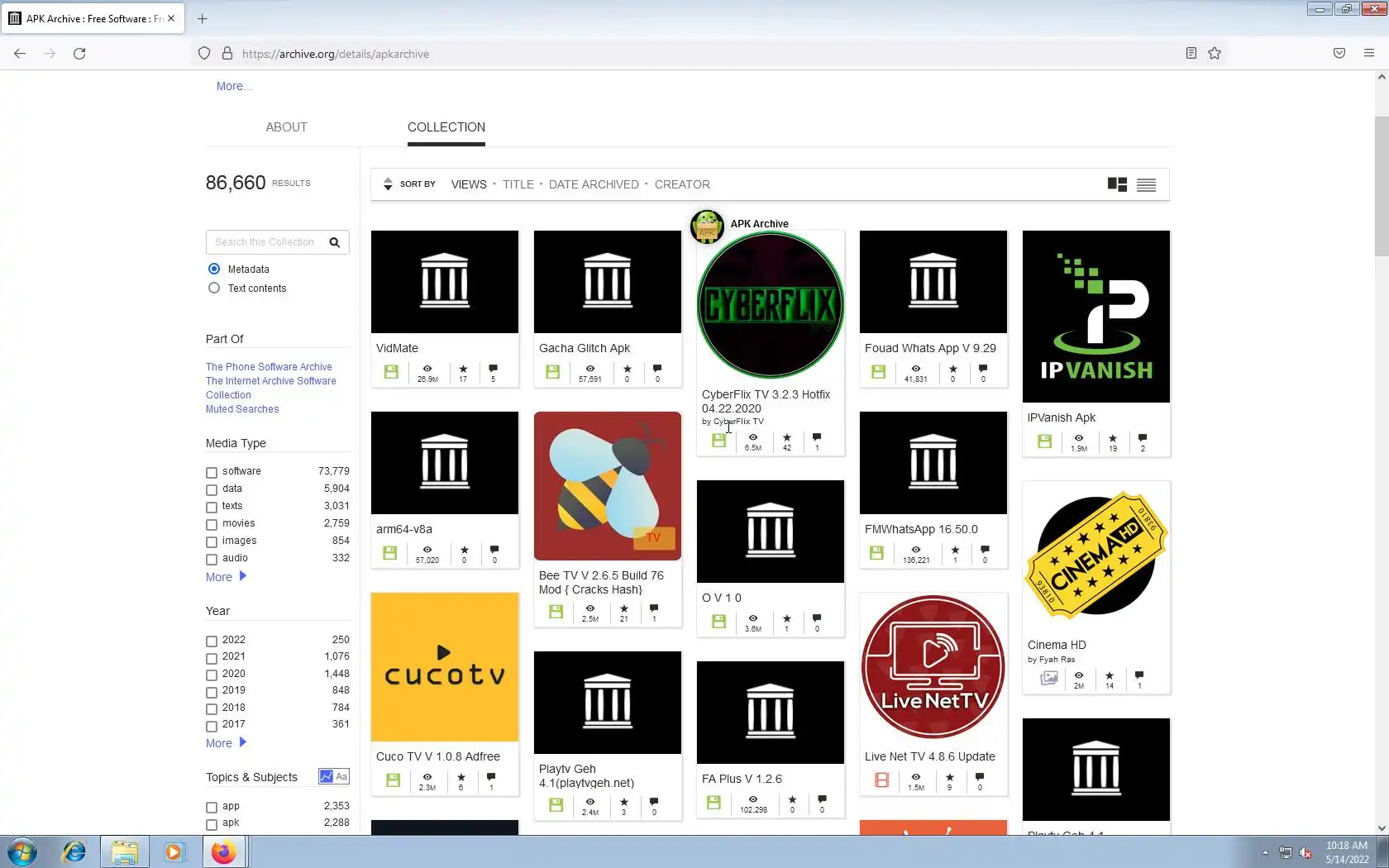
Task: Check the texts media type filter
Action: click(212, 507)
